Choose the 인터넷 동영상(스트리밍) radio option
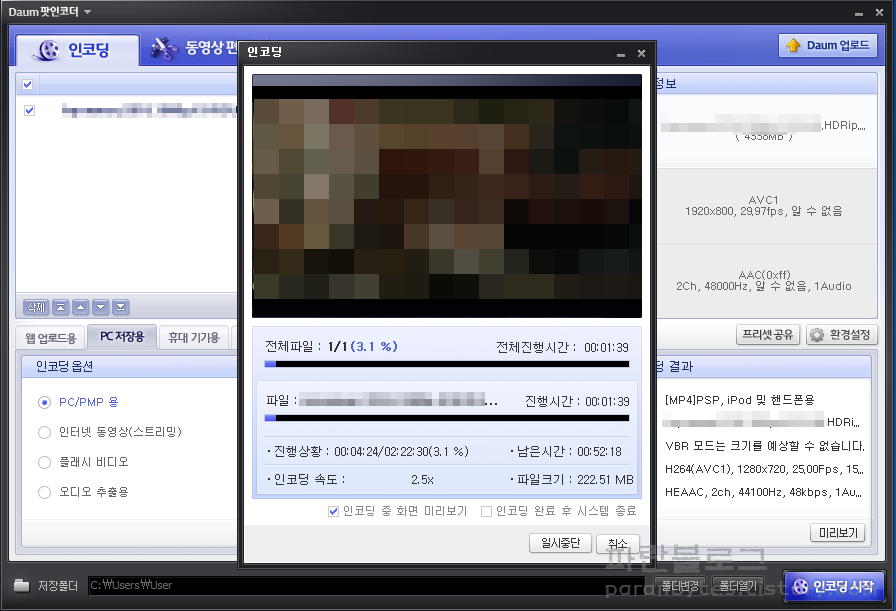 (44, 432)
